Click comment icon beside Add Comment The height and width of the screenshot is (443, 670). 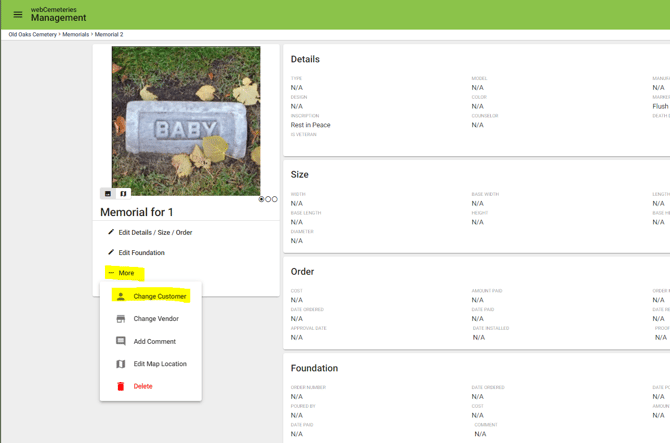click(121, 341)
